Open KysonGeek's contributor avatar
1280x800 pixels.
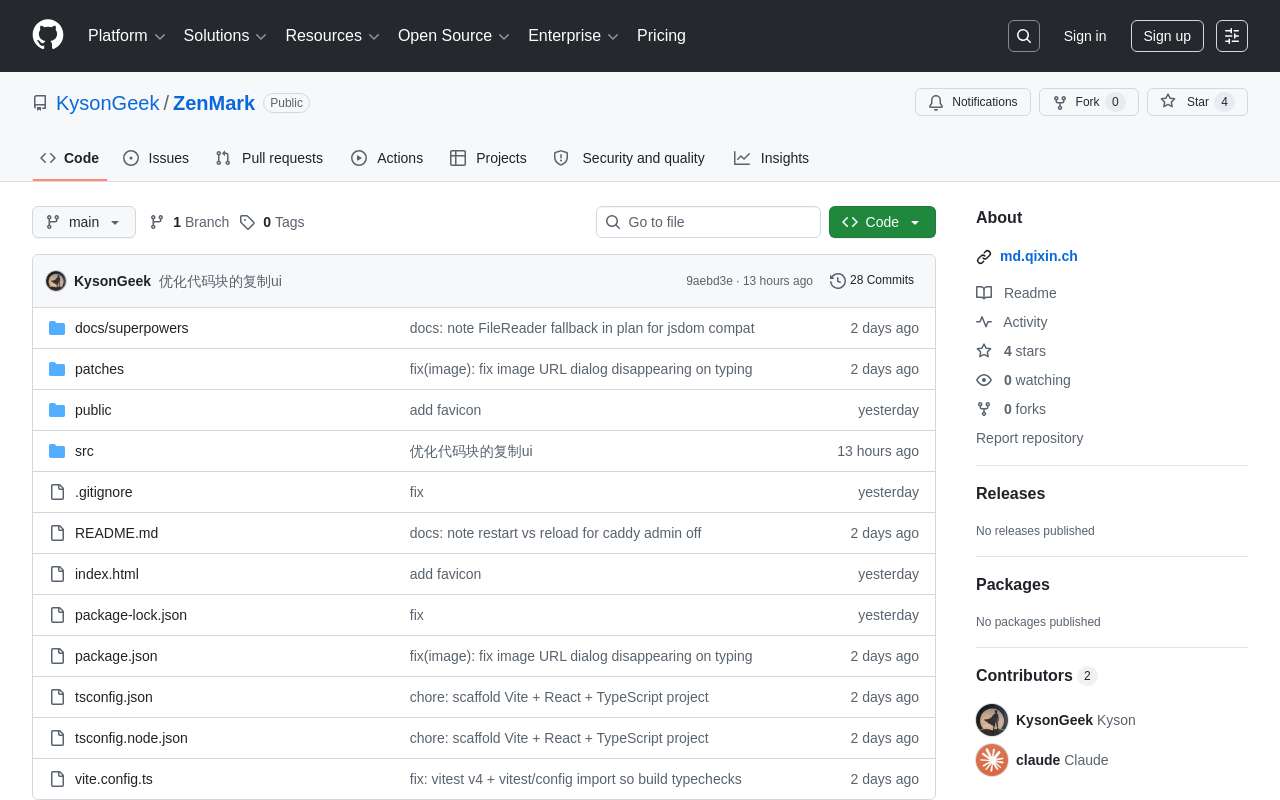(x=992, y=720)
